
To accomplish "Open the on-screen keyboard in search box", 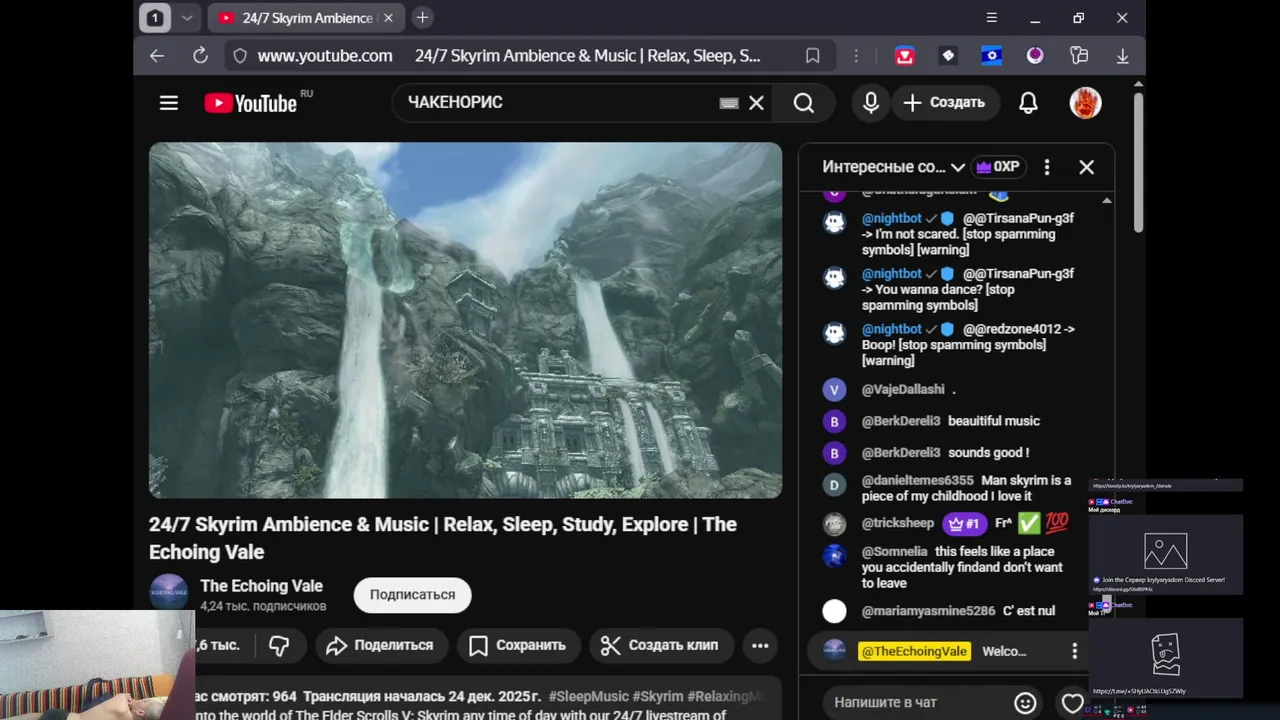I will click(729, 103).
